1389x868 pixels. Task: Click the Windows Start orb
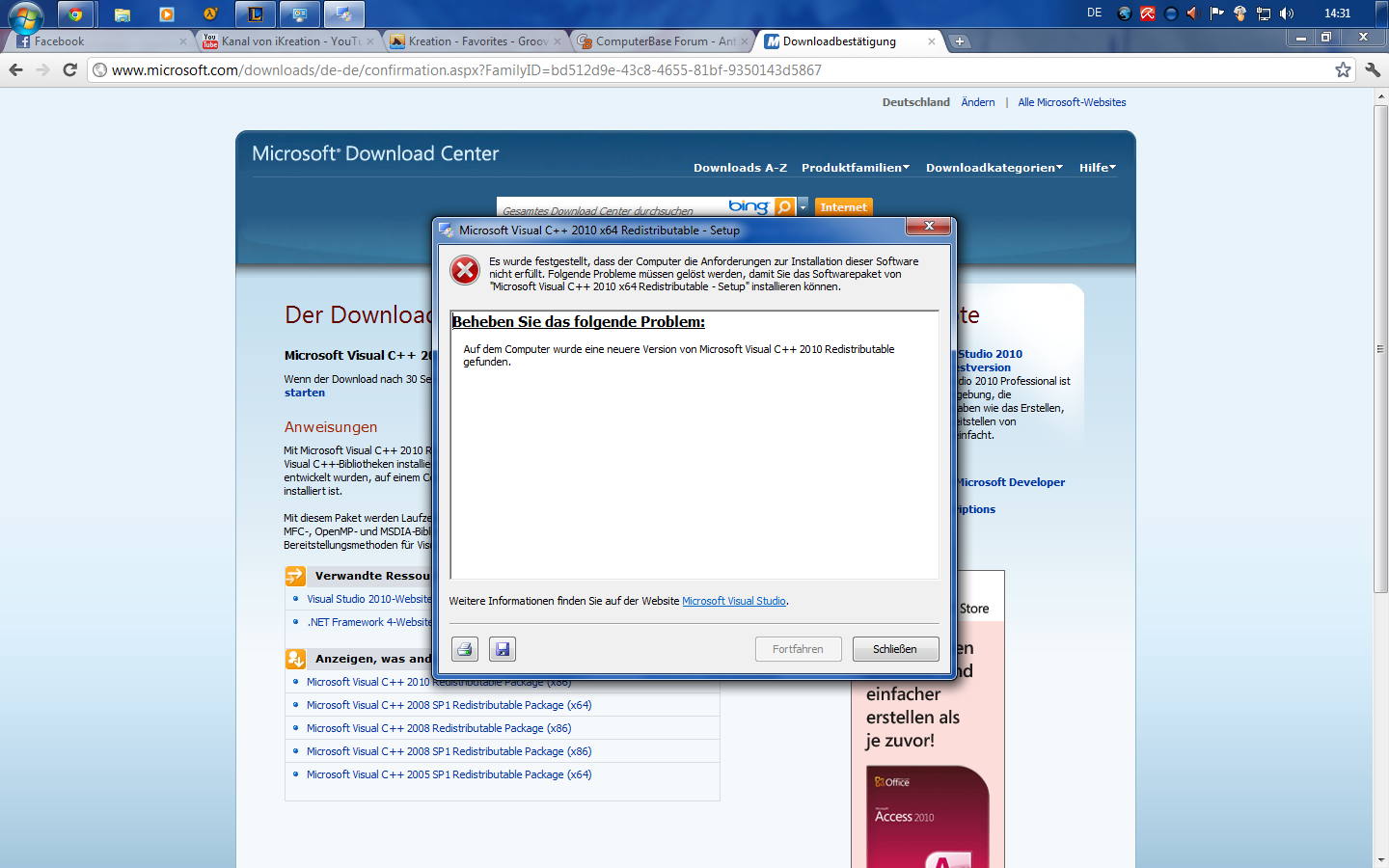26,16
